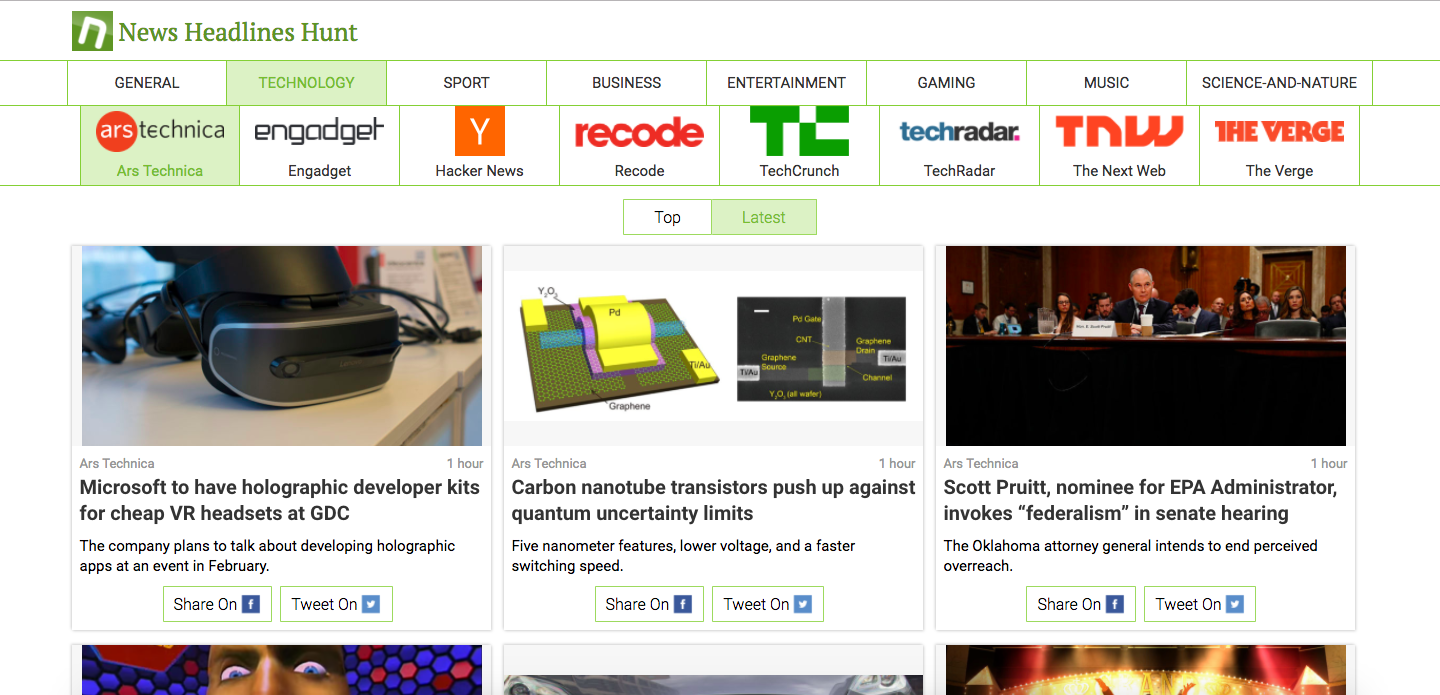This screenshot has height=695, width=1440.
Task: Switch to the Gaming category
Action: [947, 83]
